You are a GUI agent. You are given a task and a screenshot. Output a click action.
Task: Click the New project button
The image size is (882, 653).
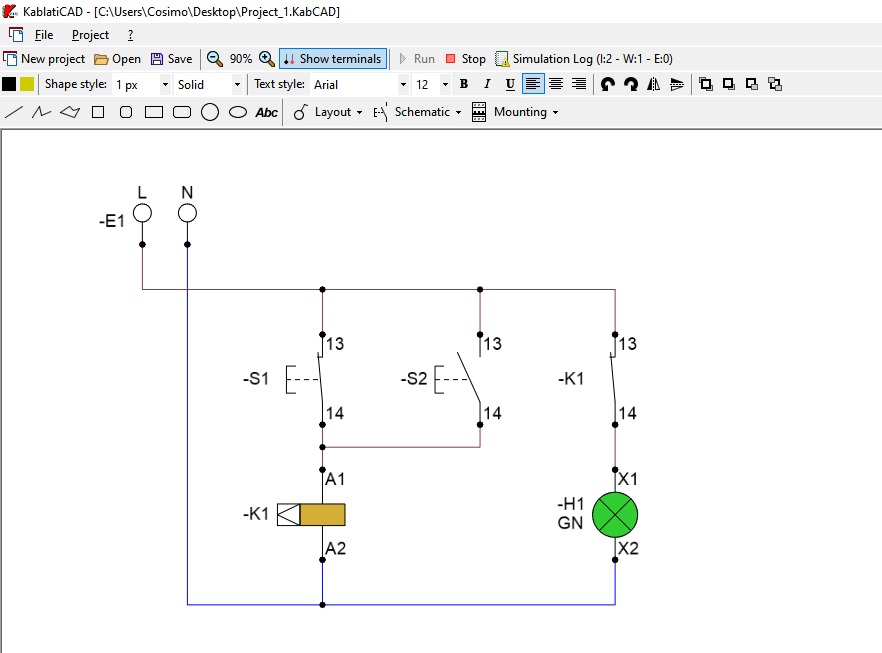(44, 59)
